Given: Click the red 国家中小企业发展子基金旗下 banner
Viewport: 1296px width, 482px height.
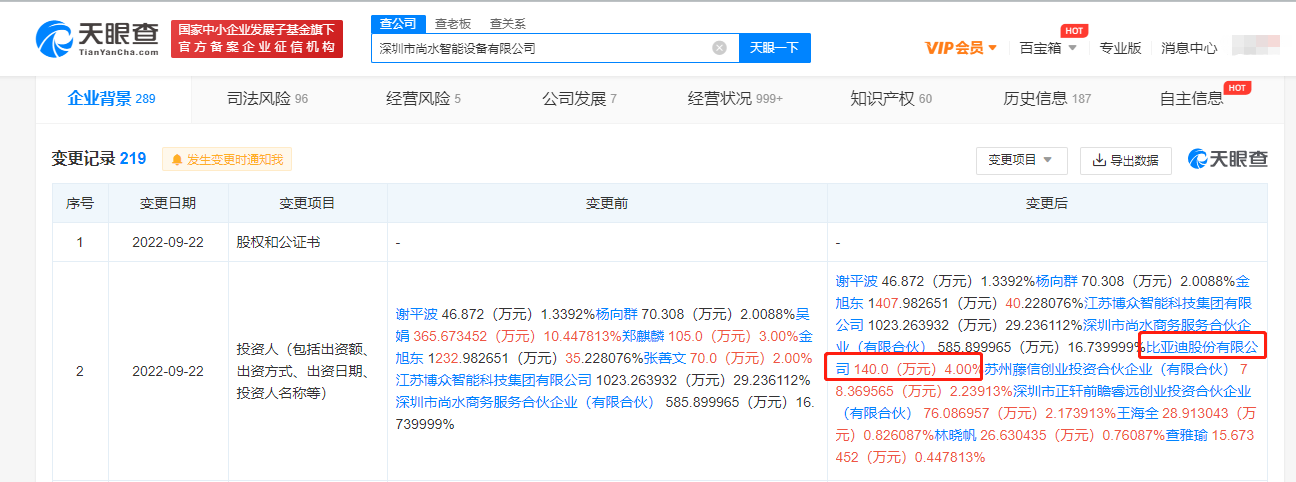Looking at the screenshot, I should (x=256, y=39).
